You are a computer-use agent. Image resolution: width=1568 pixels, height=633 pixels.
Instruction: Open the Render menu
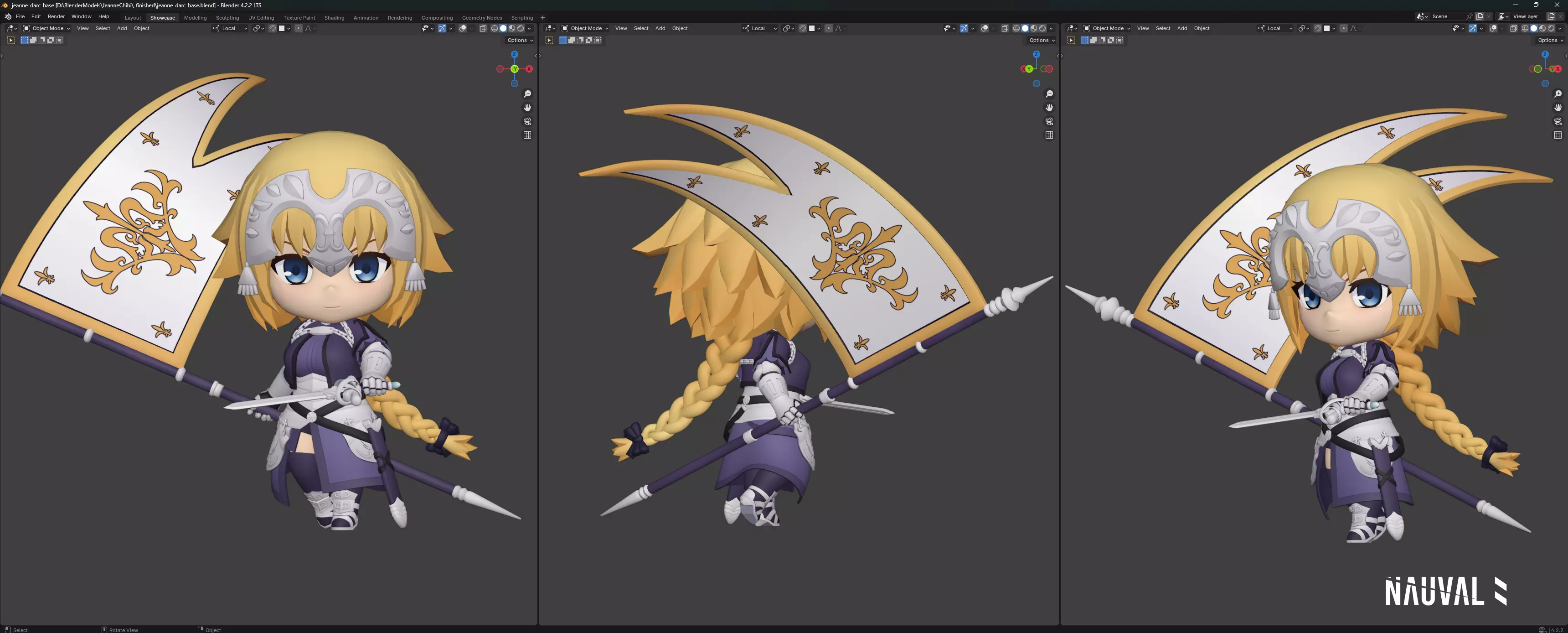pos(56,16)
